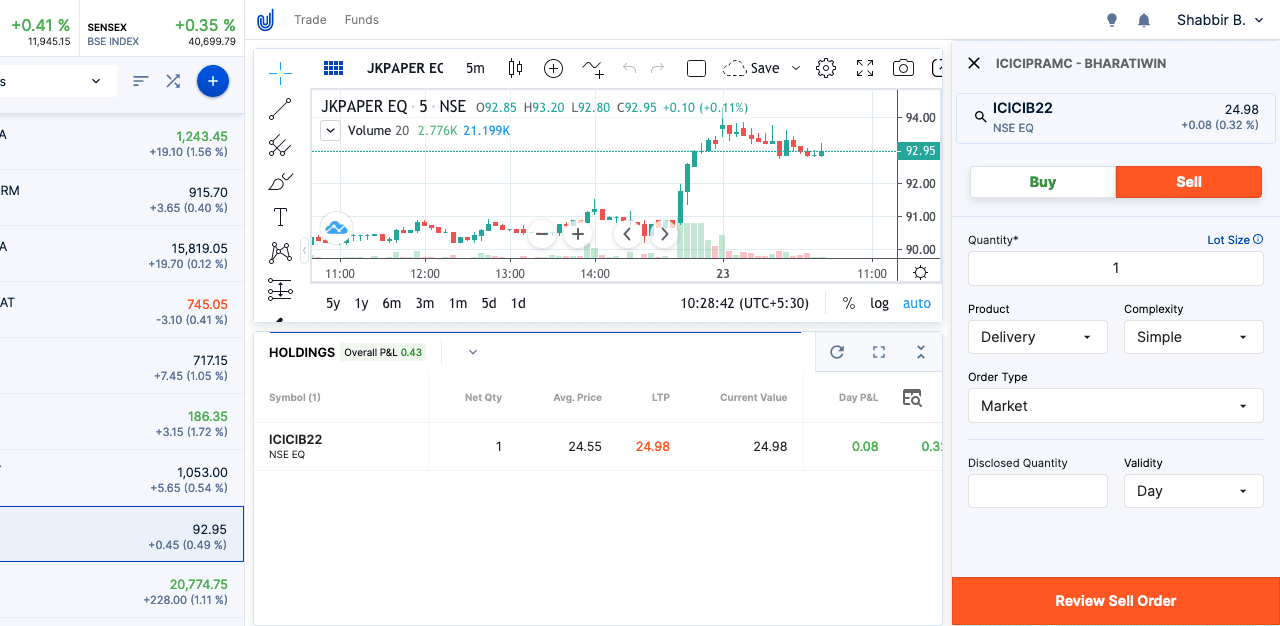Select the 5y chart range
Viewport: 1280px width, 626px height.
point(333,303)
